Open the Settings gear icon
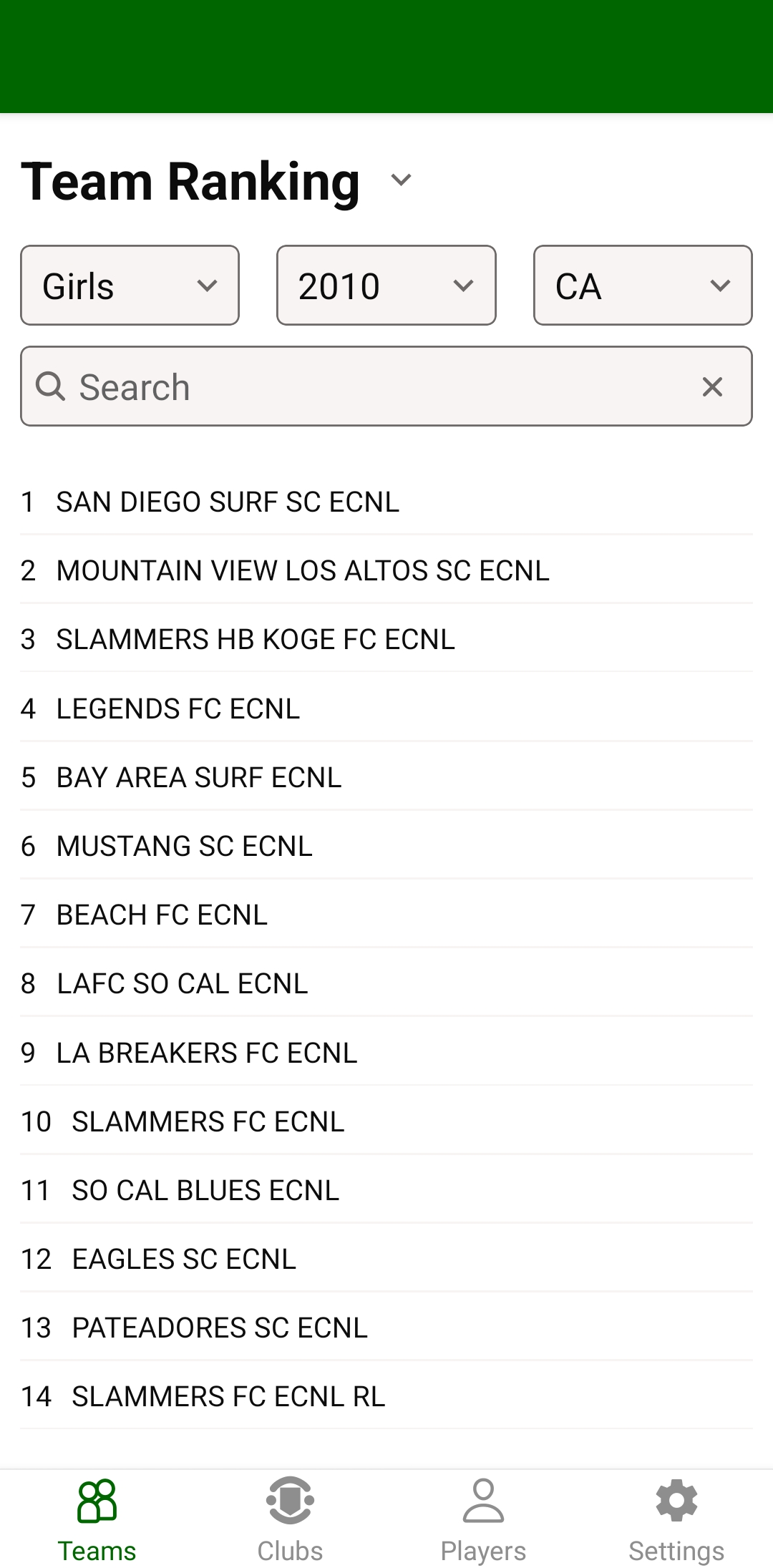 pos(676,1500)
